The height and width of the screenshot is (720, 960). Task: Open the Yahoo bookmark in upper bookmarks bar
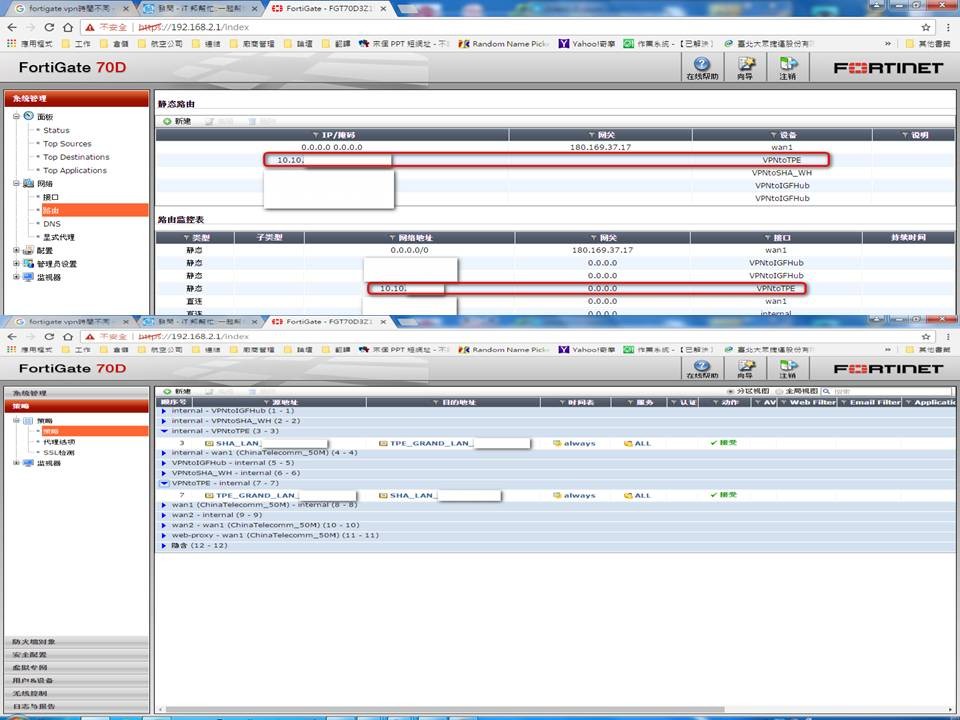pos(587,43)
